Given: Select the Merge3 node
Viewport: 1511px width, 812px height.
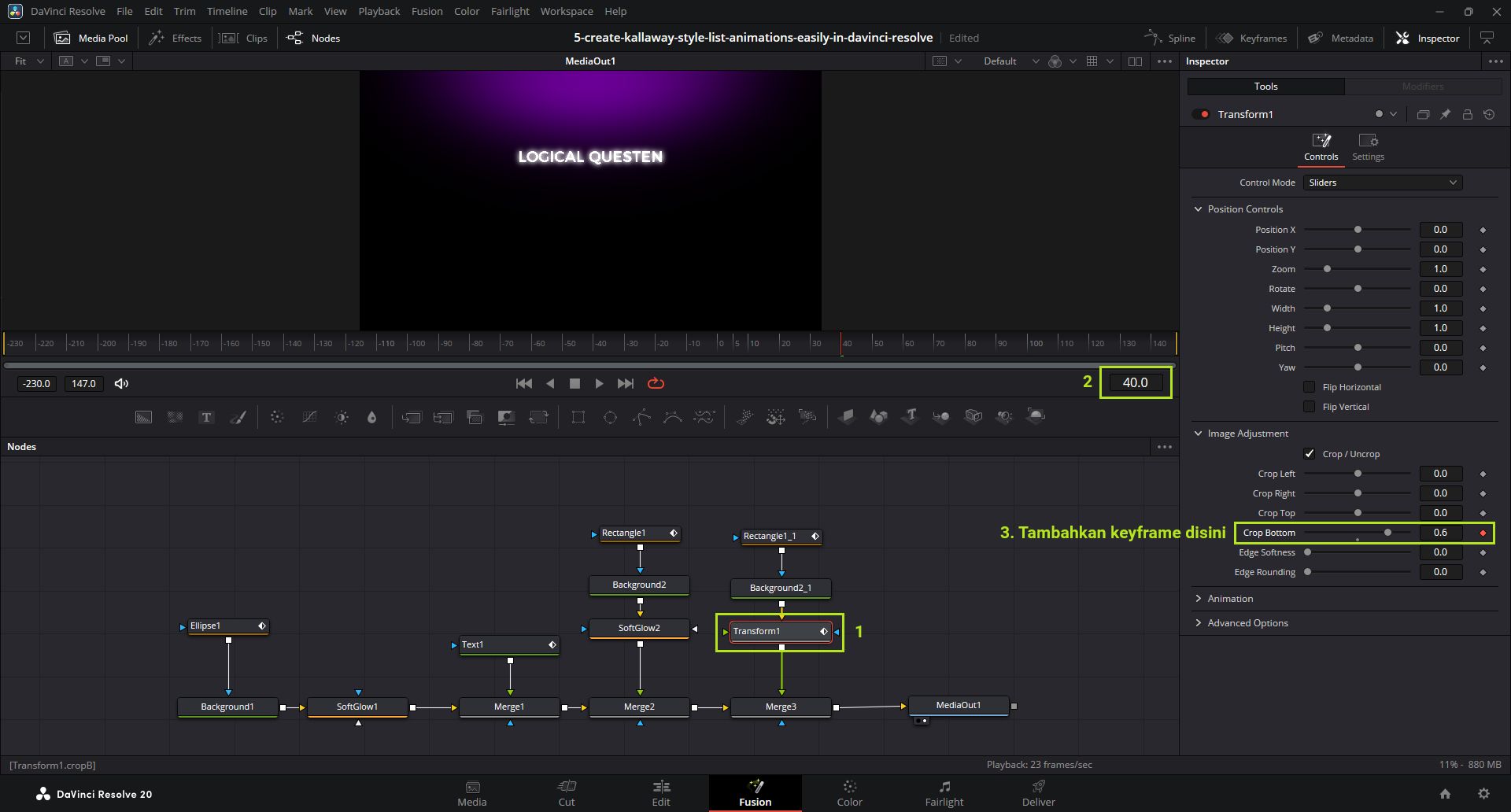Looking at the screenshot, I should [781, 707].
